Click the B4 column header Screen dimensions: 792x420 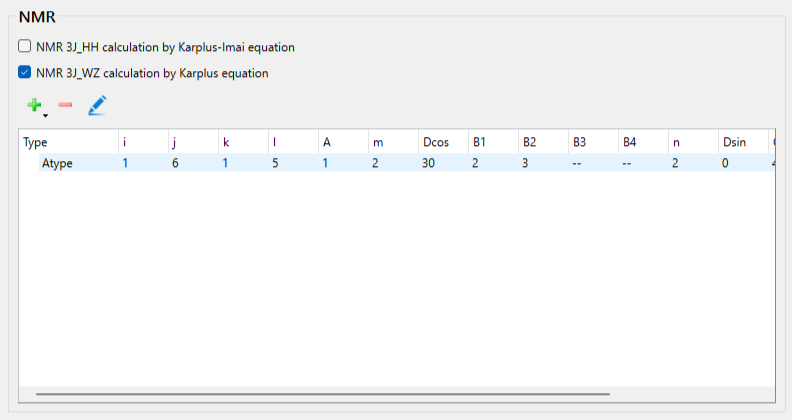pyautogui.click(x=629, y=143)
